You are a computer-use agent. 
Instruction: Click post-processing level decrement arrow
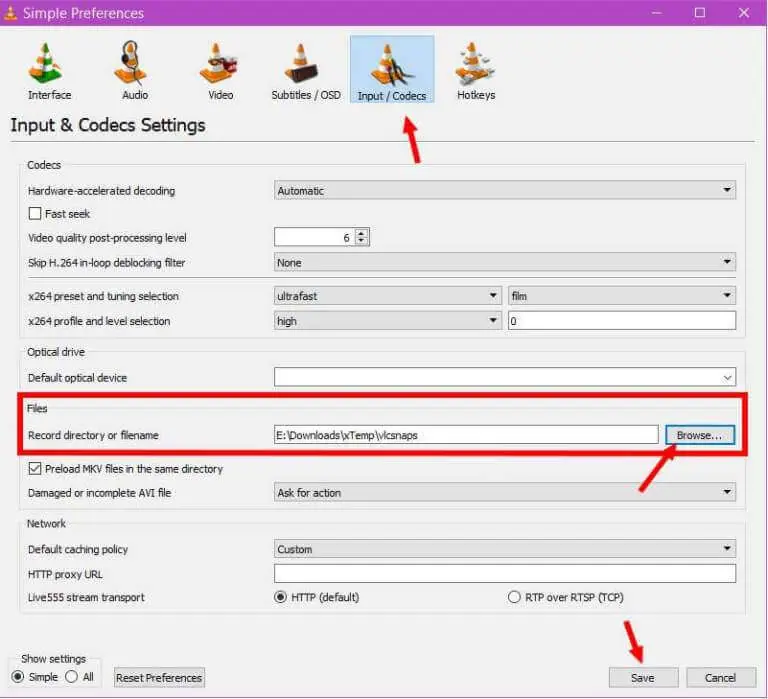point(361,241)
